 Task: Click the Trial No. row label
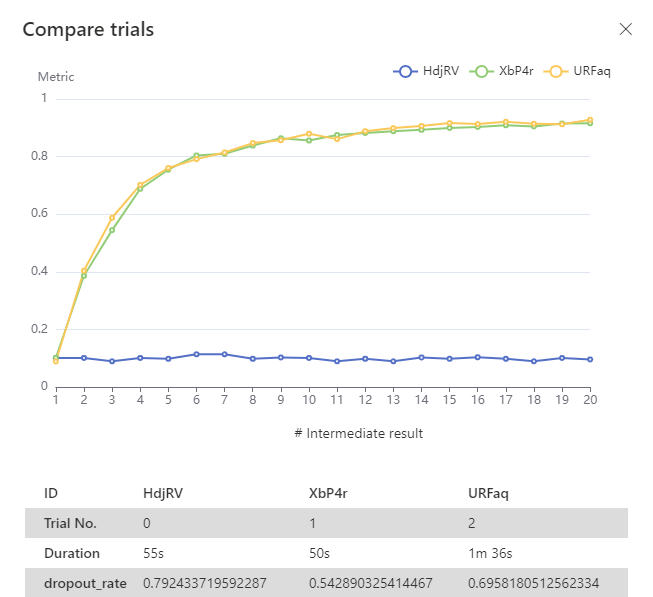pyautogui.click(x=73, y=523)
